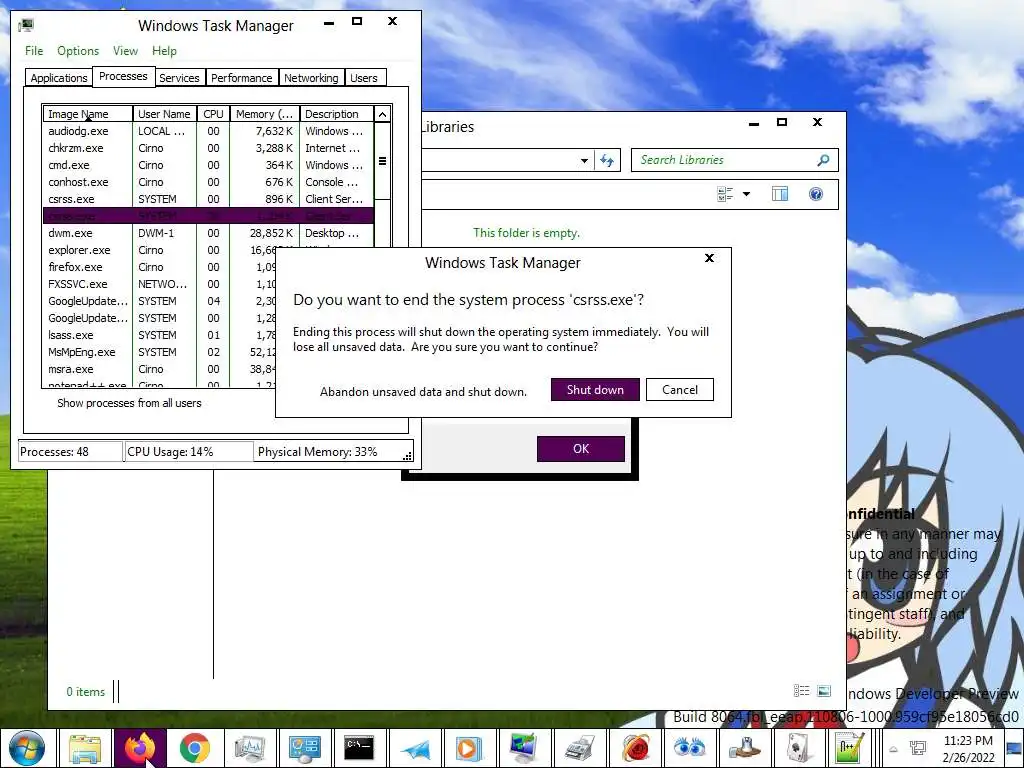The width and height of the screenshot is (1024, 768).
Task: Open the chess pieces taskbar icon
Action: click(x=743, y=748)
